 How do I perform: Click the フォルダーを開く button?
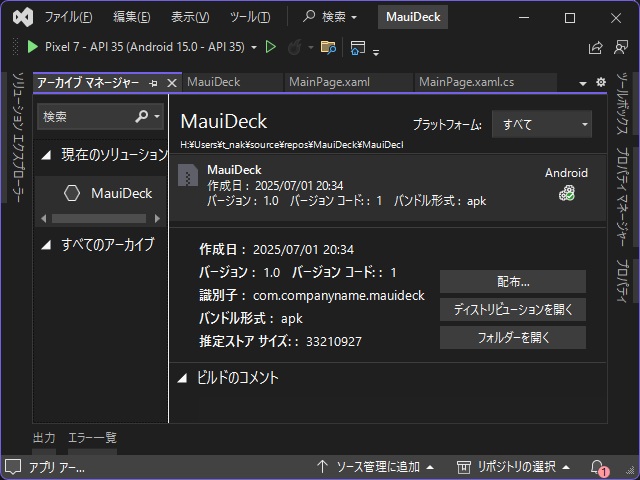coord(513,337)
